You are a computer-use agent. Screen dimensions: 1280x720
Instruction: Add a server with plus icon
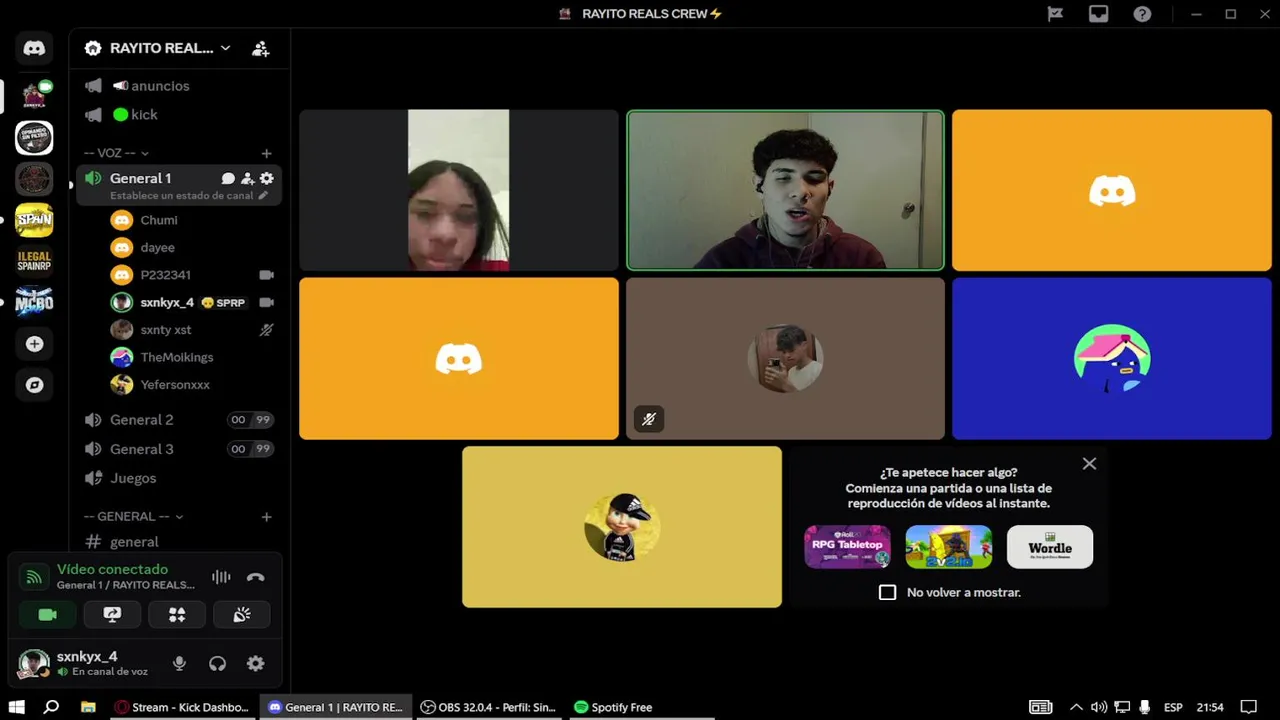click(x=34, y=344)
